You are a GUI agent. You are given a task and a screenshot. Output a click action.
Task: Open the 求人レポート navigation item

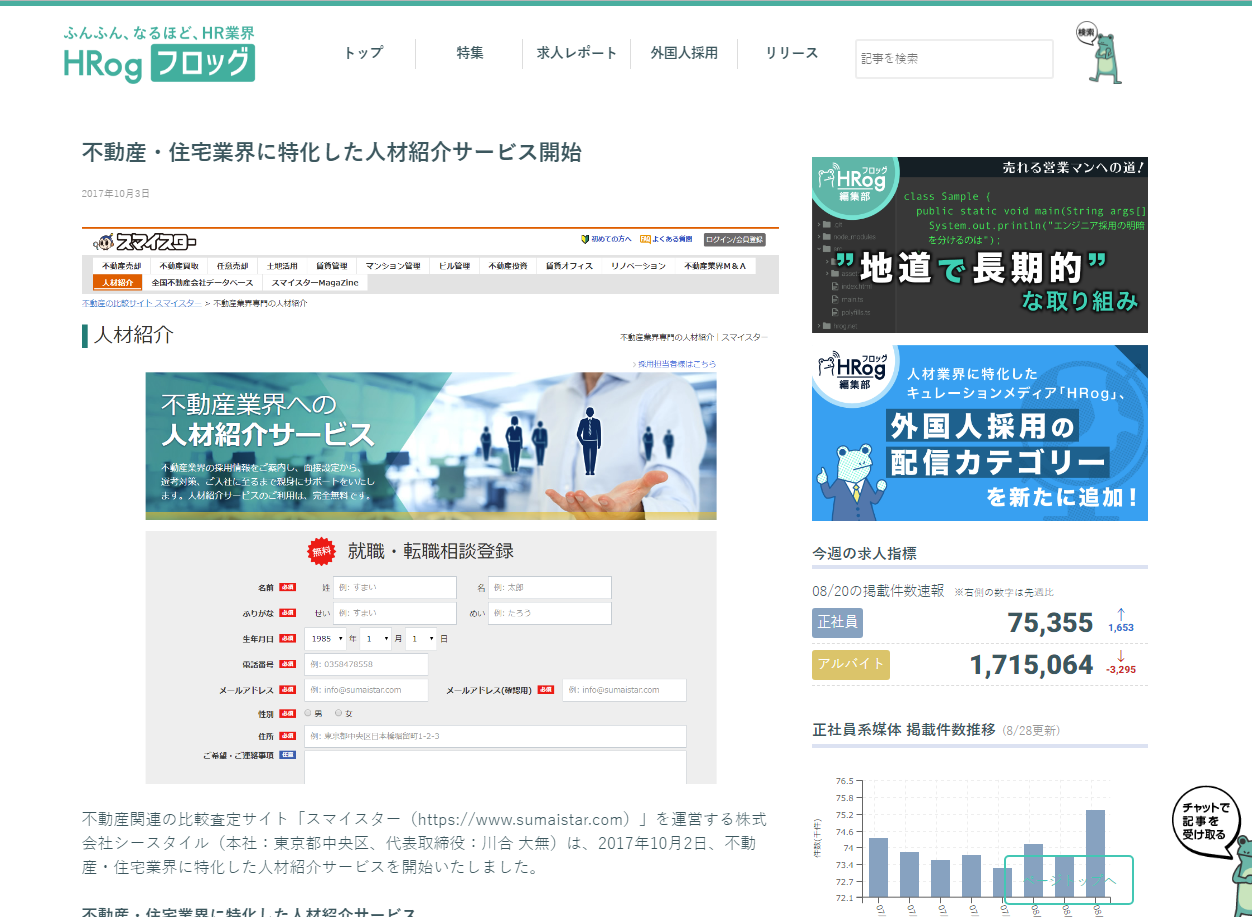577,53
